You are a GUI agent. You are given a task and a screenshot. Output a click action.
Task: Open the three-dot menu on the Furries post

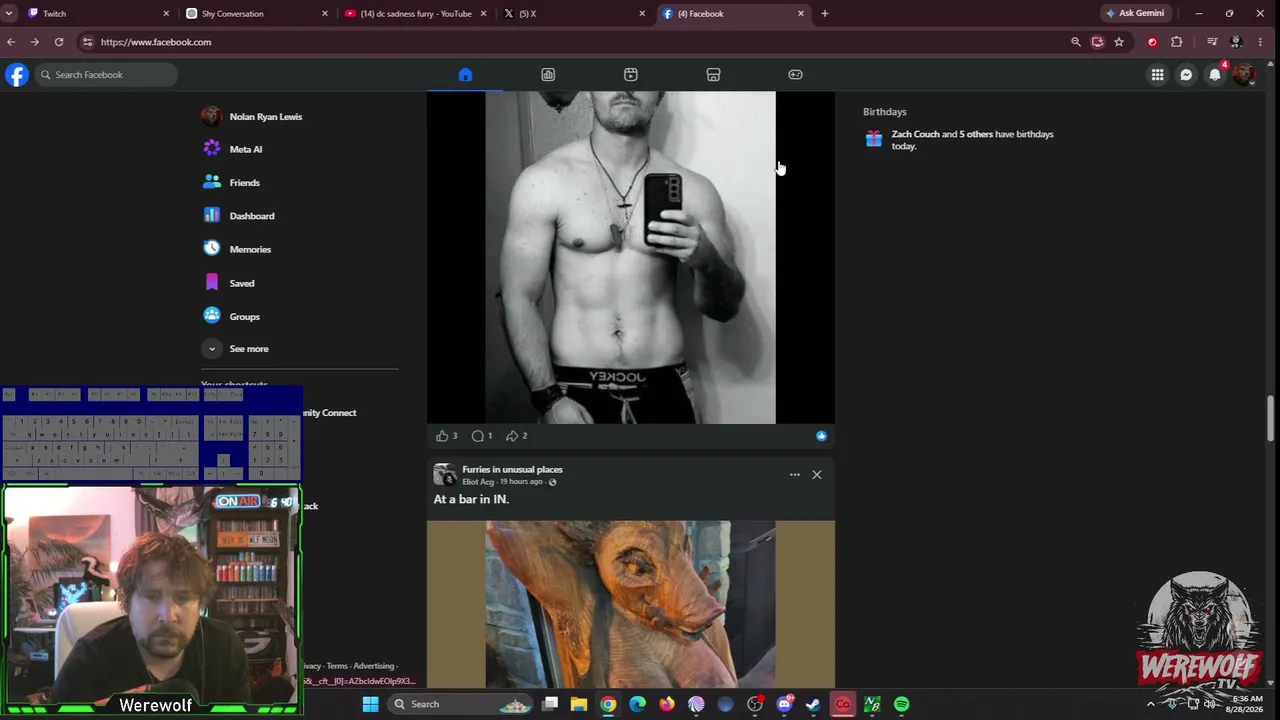click(795, 475)
